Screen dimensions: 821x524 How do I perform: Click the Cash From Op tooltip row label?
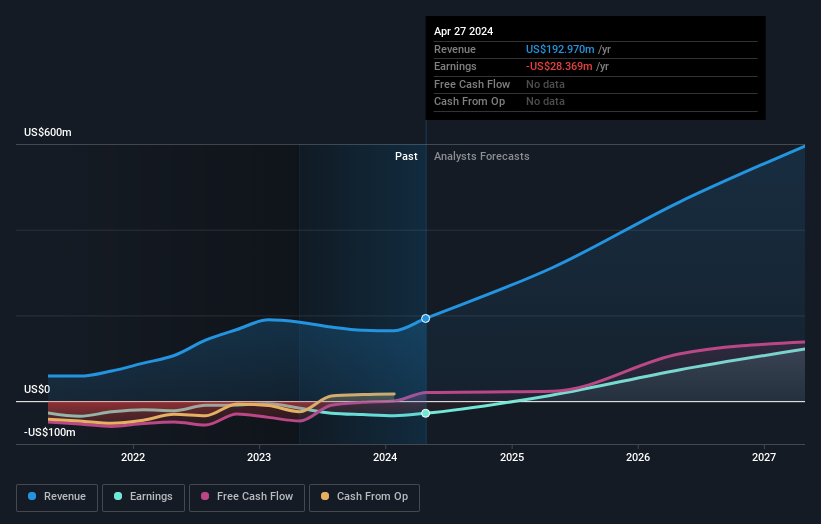pyautogui.click(x=470, y=102)
